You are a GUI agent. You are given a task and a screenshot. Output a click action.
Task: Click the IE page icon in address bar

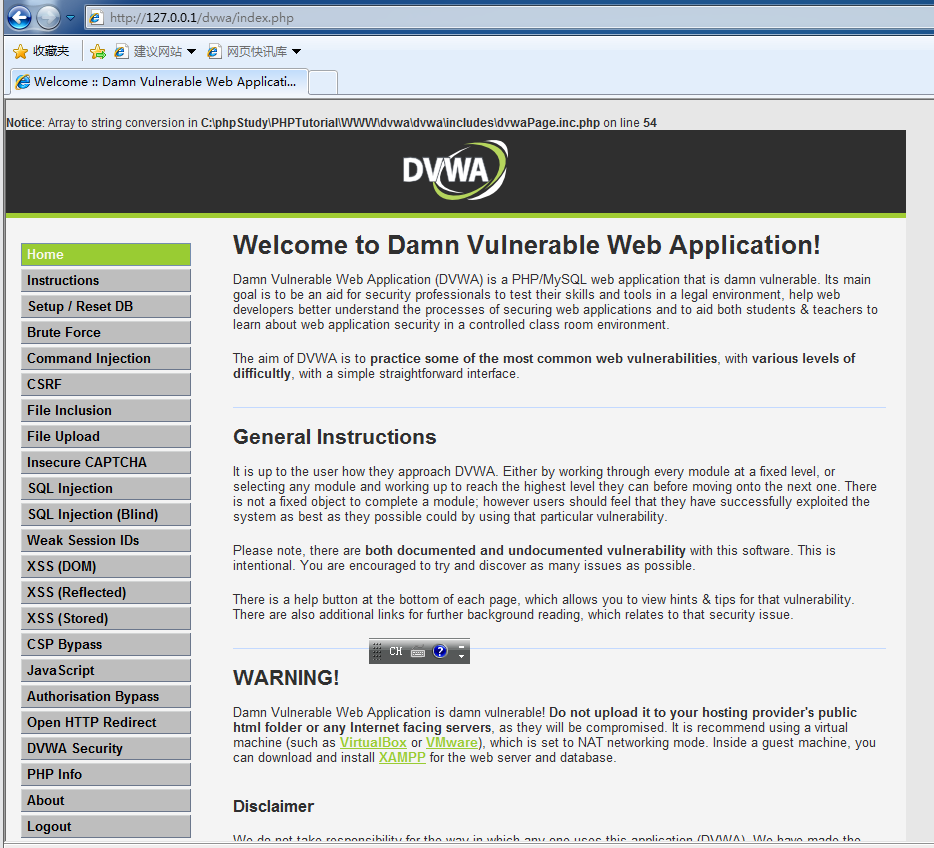(96, 18)
